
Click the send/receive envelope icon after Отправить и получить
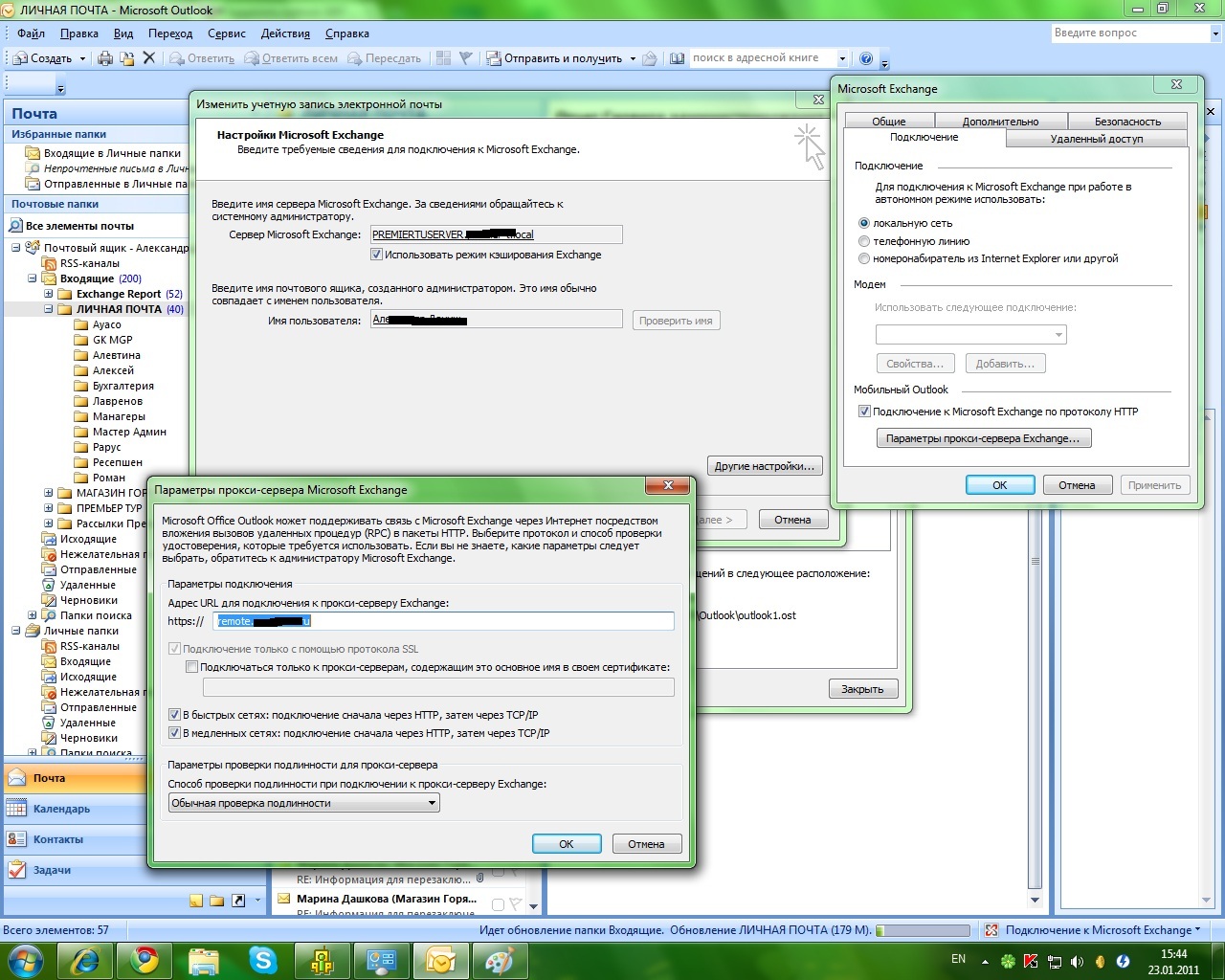click(649, 58)
